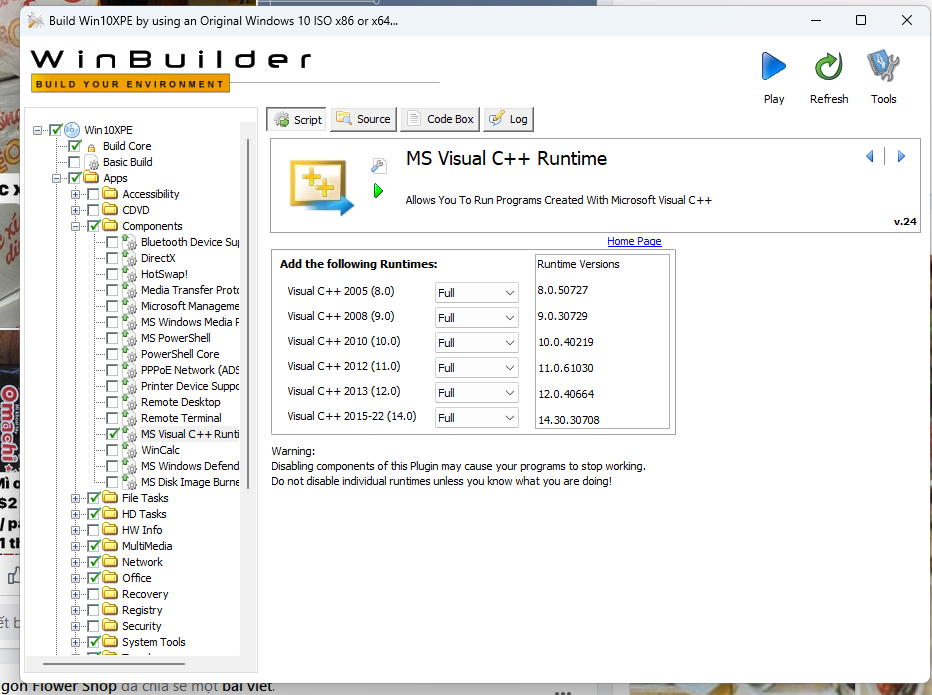Select the Microsoft Management tree item
The width and height of the screenshot is (932, 695).
190,306
